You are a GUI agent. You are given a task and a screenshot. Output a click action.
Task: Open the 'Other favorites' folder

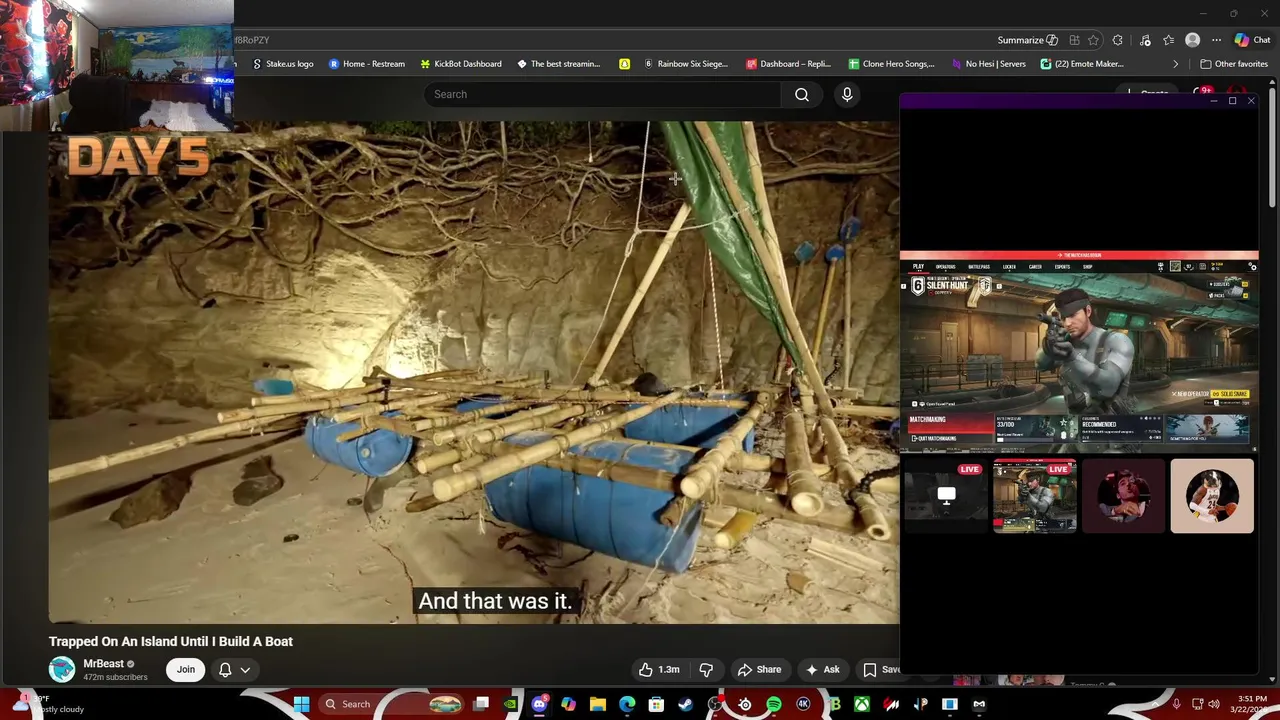(x=1234, y=64)
